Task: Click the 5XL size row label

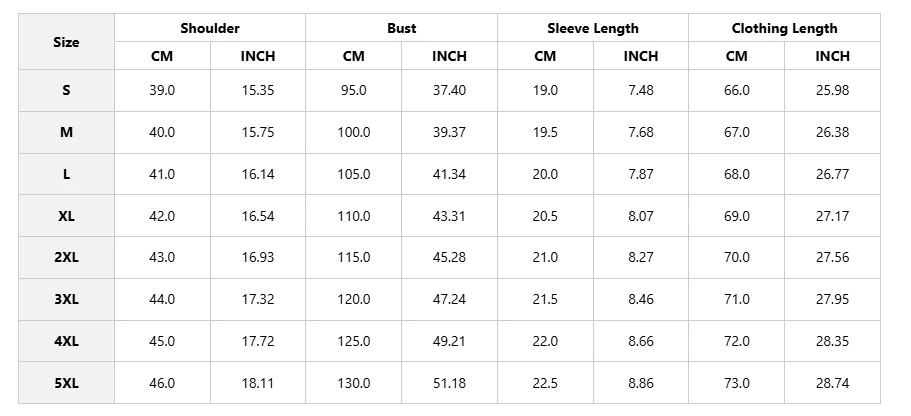Action: [x=66, y=383]
